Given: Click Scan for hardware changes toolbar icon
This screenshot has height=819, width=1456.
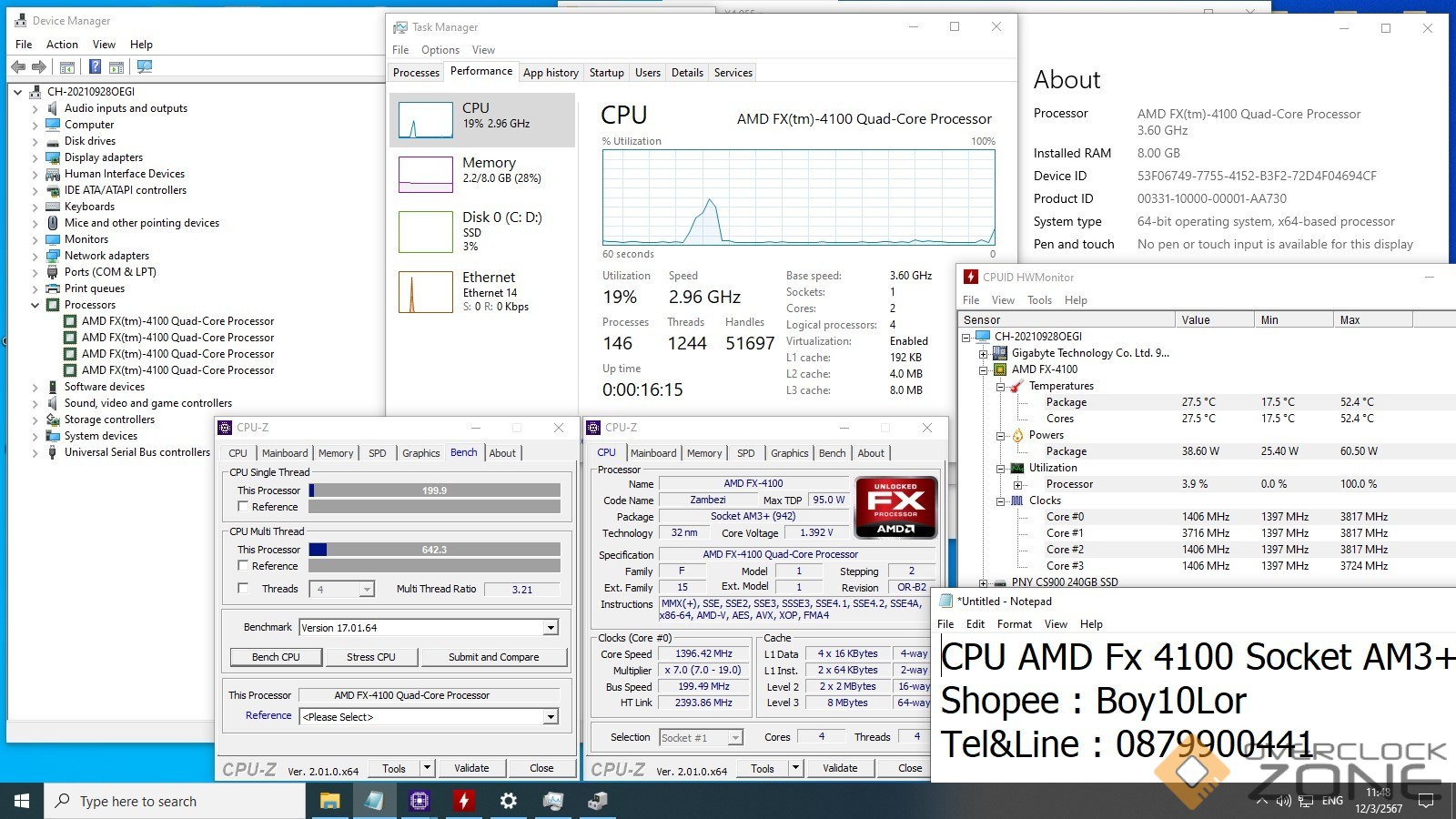Looking at the screenshot, I should point(144,66).
